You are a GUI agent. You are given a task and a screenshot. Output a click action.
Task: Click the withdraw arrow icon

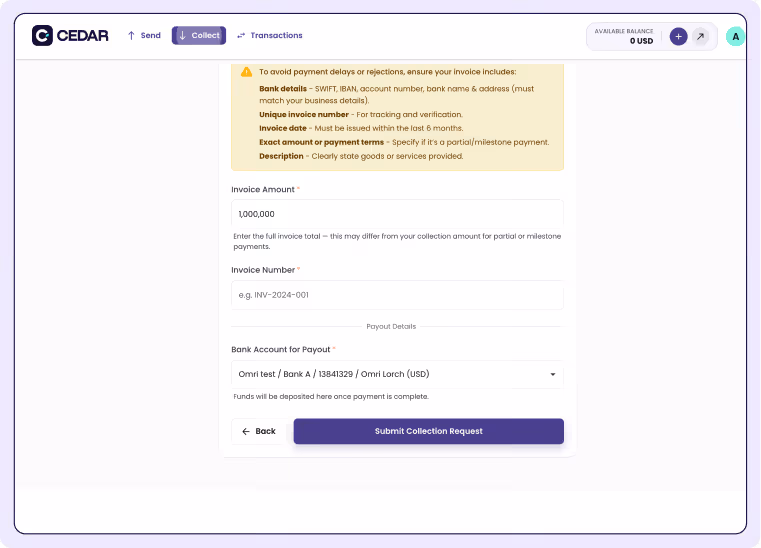pyautogui.click(x=700, y=36)
